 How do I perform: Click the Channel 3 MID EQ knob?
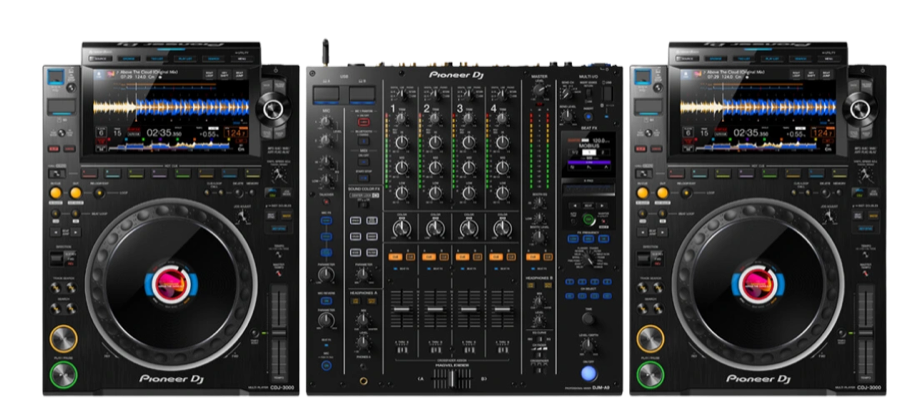tap(468, 168)
